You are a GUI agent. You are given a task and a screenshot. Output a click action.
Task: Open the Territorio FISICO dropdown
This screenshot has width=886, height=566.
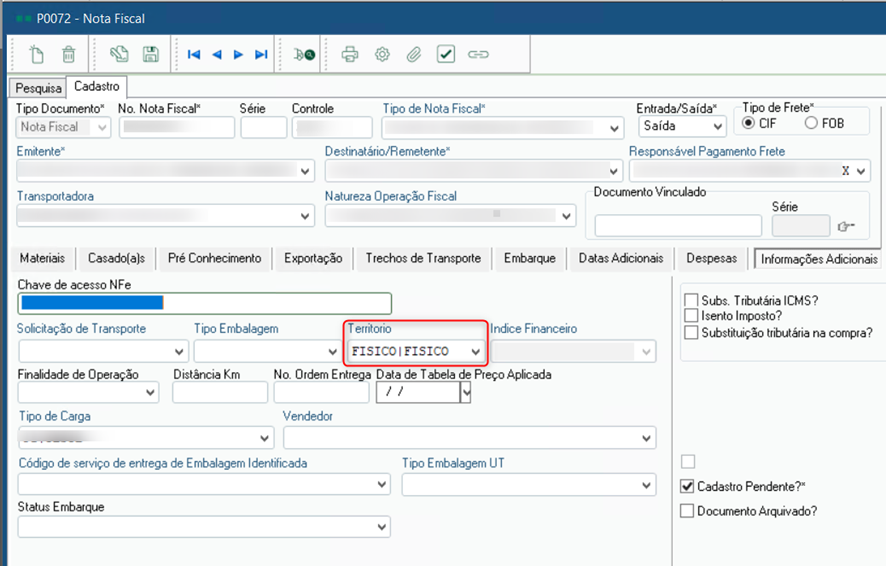[475, 351]
